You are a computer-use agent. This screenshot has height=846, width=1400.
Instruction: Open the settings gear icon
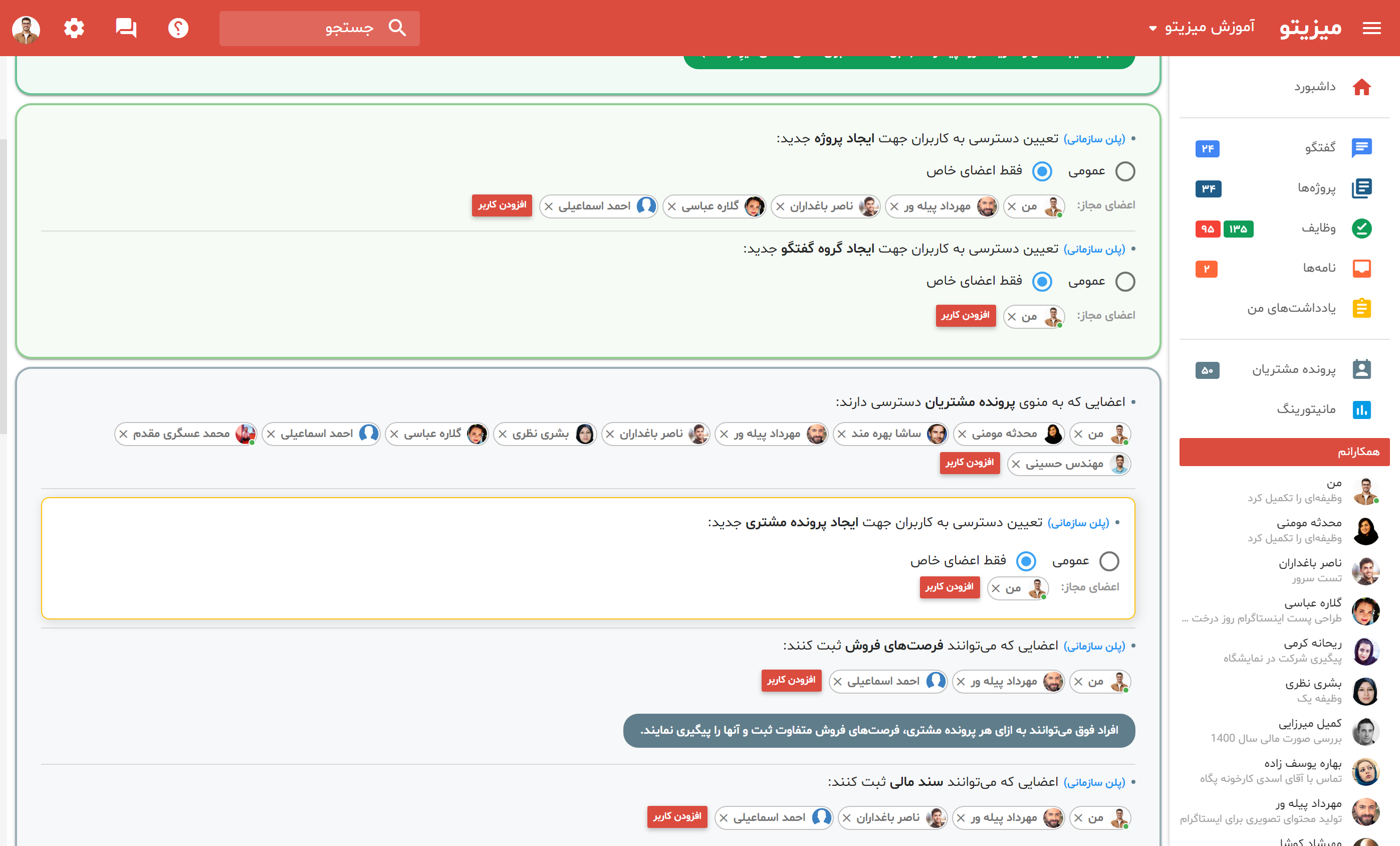coord(74,28)
